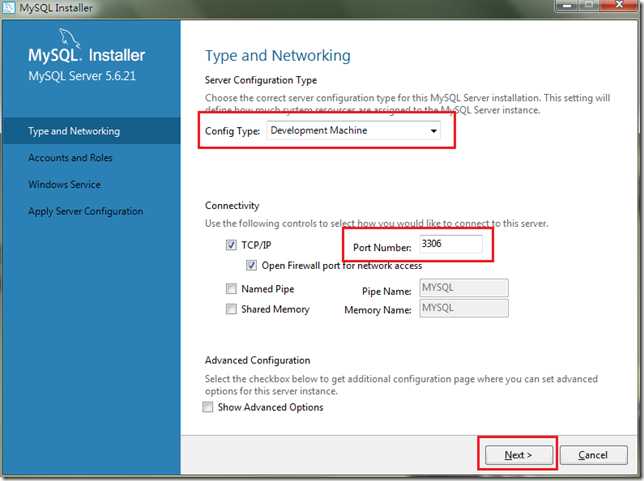Screen dimensions: 644x481
Task: Go to Accounts and Roles step
Action: point(70,158)
